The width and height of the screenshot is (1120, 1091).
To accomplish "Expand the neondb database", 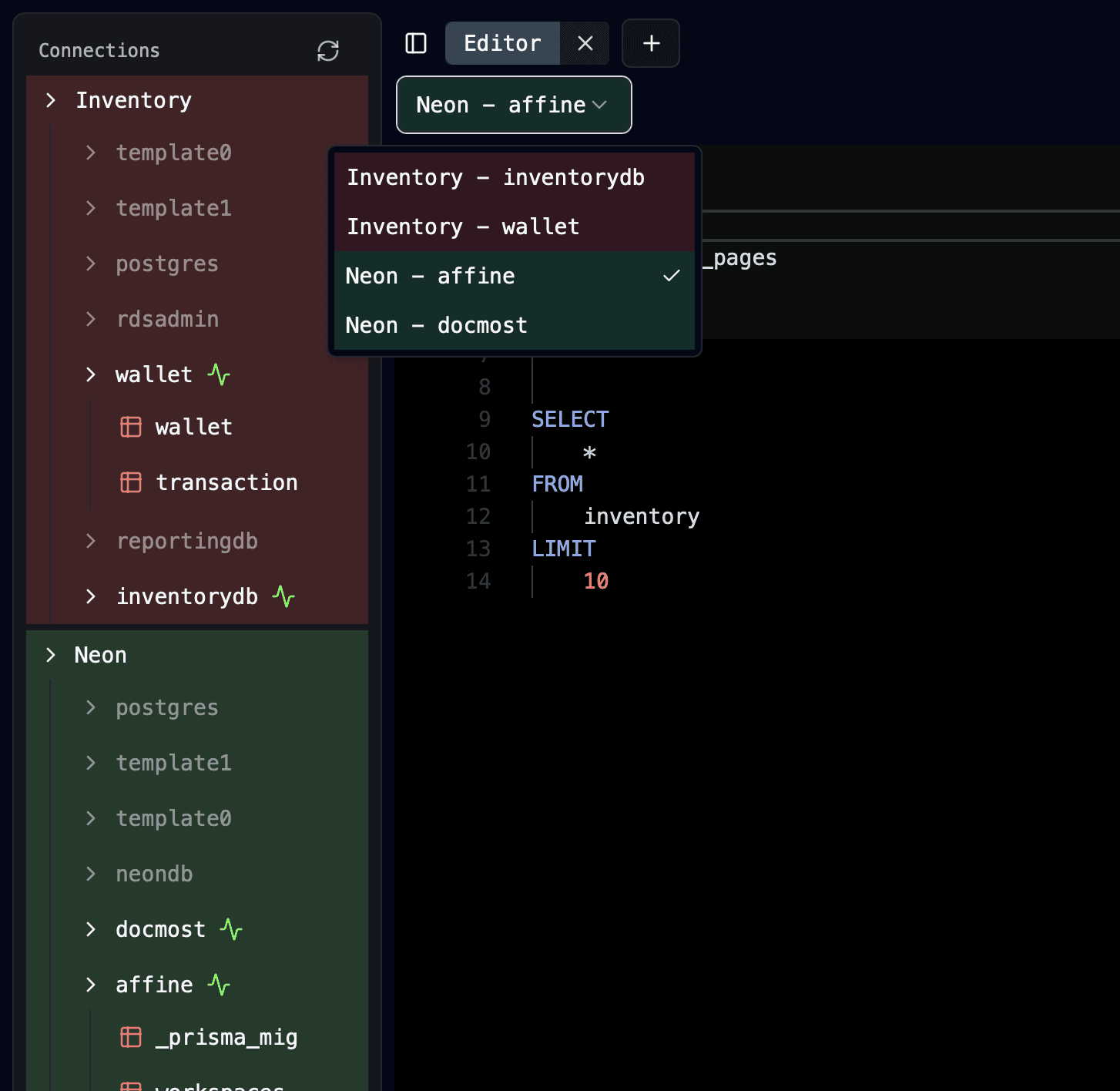I will click(x=91, y=874).
